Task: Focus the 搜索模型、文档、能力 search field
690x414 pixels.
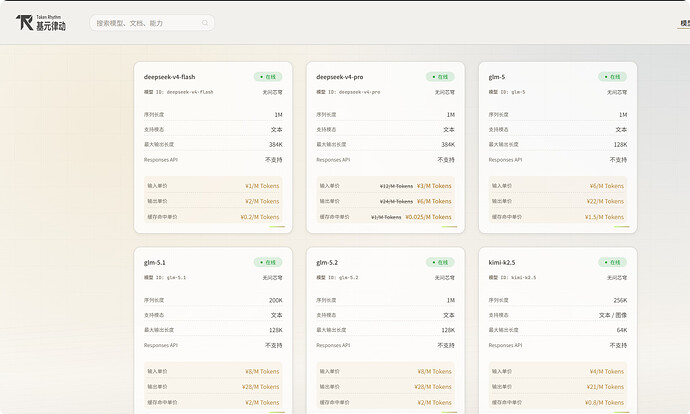Action: 152,23
